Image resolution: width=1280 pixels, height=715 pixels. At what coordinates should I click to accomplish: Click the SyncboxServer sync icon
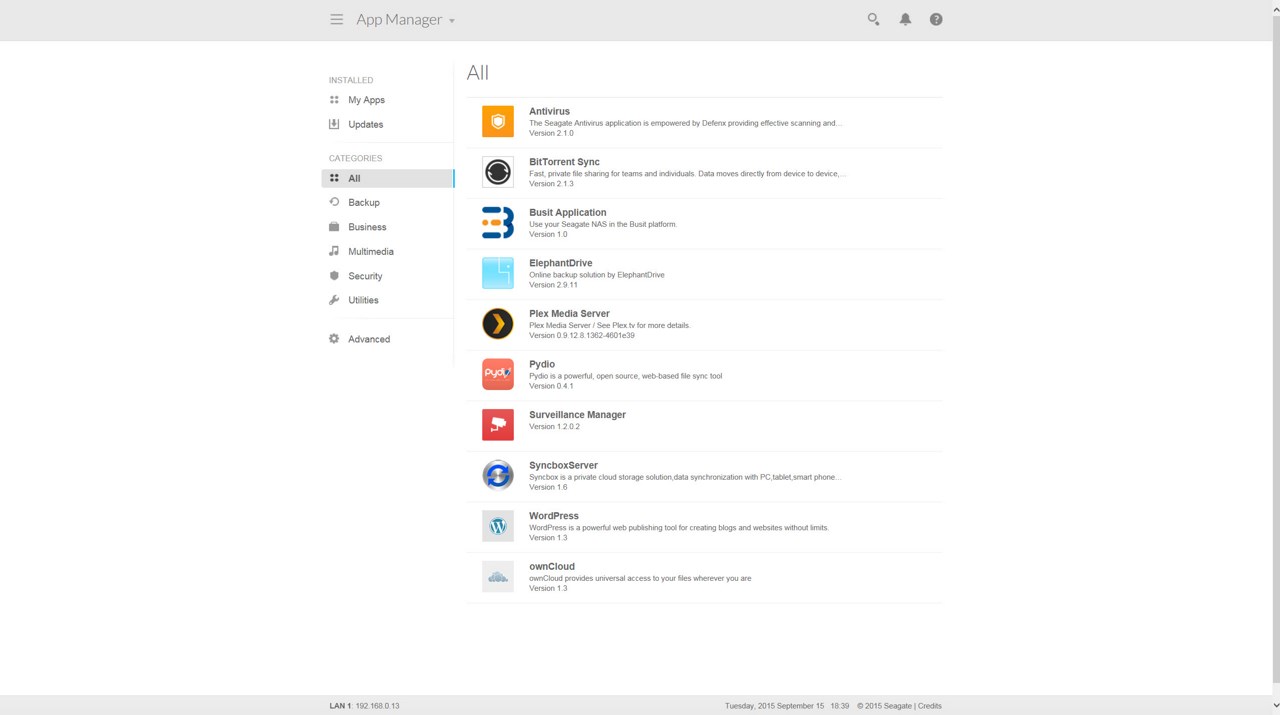(x=498, y=475)
